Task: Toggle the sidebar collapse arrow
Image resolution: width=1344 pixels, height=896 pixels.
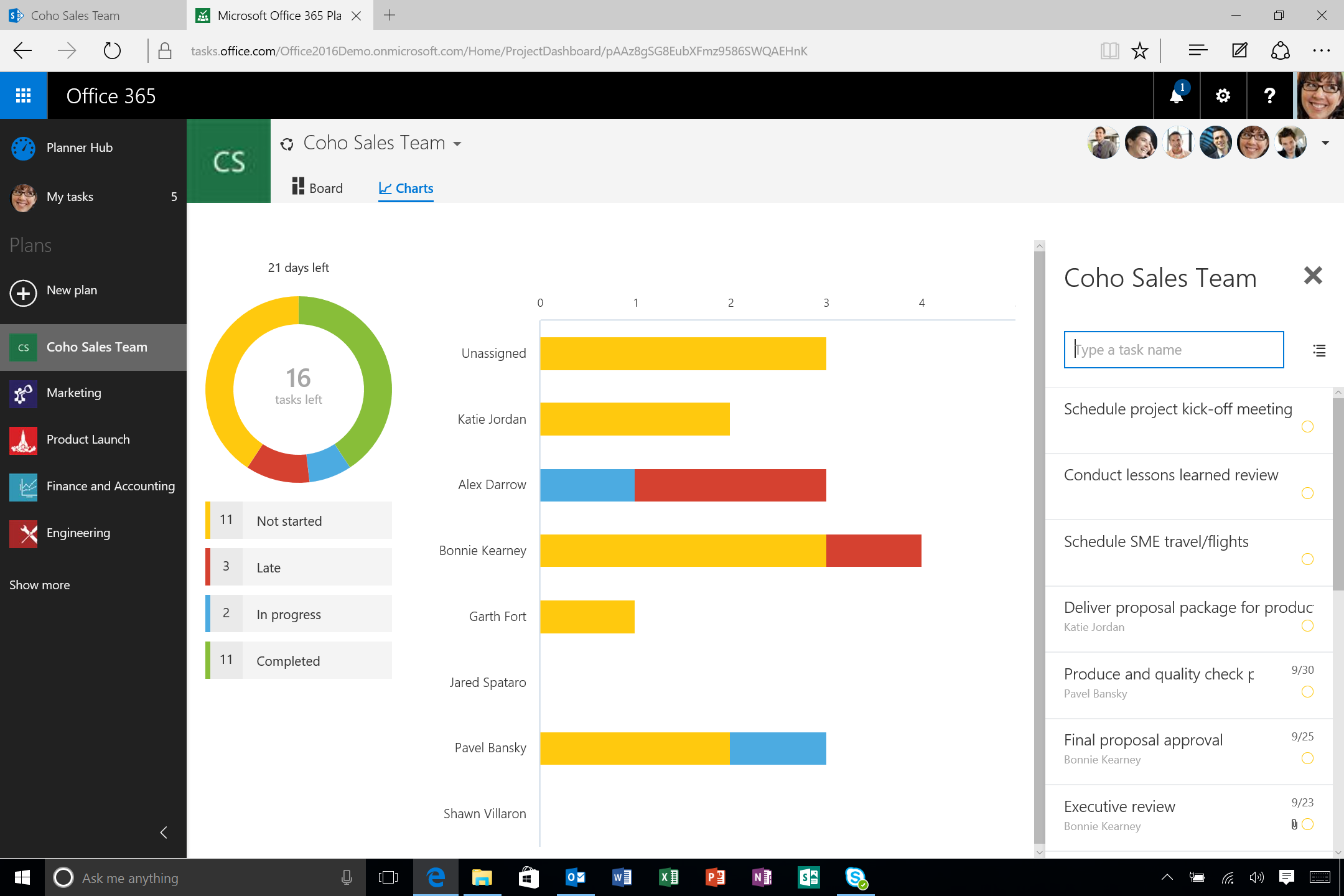Action: click(163, 832)
